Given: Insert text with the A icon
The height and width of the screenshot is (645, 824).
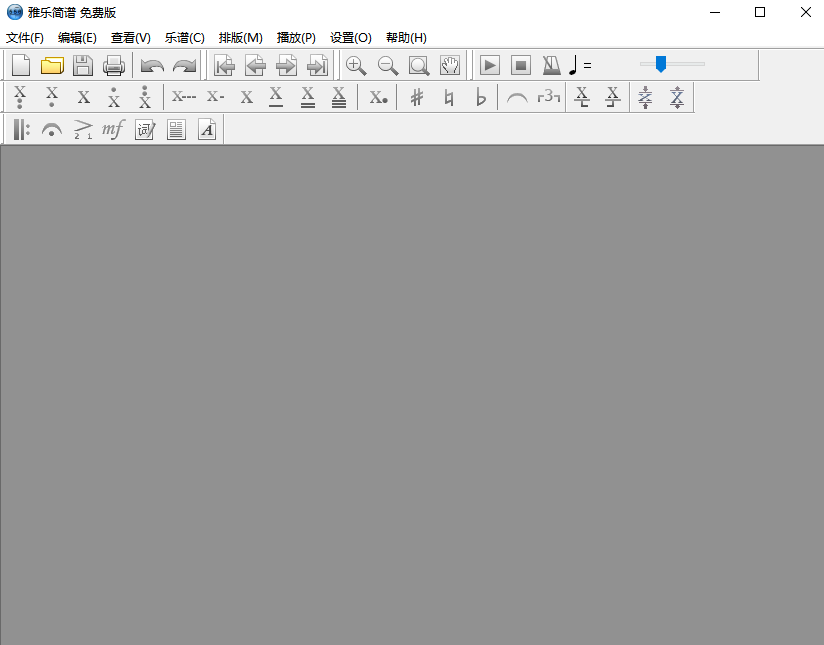Looking at the screenshot, I should click(207, 129).
